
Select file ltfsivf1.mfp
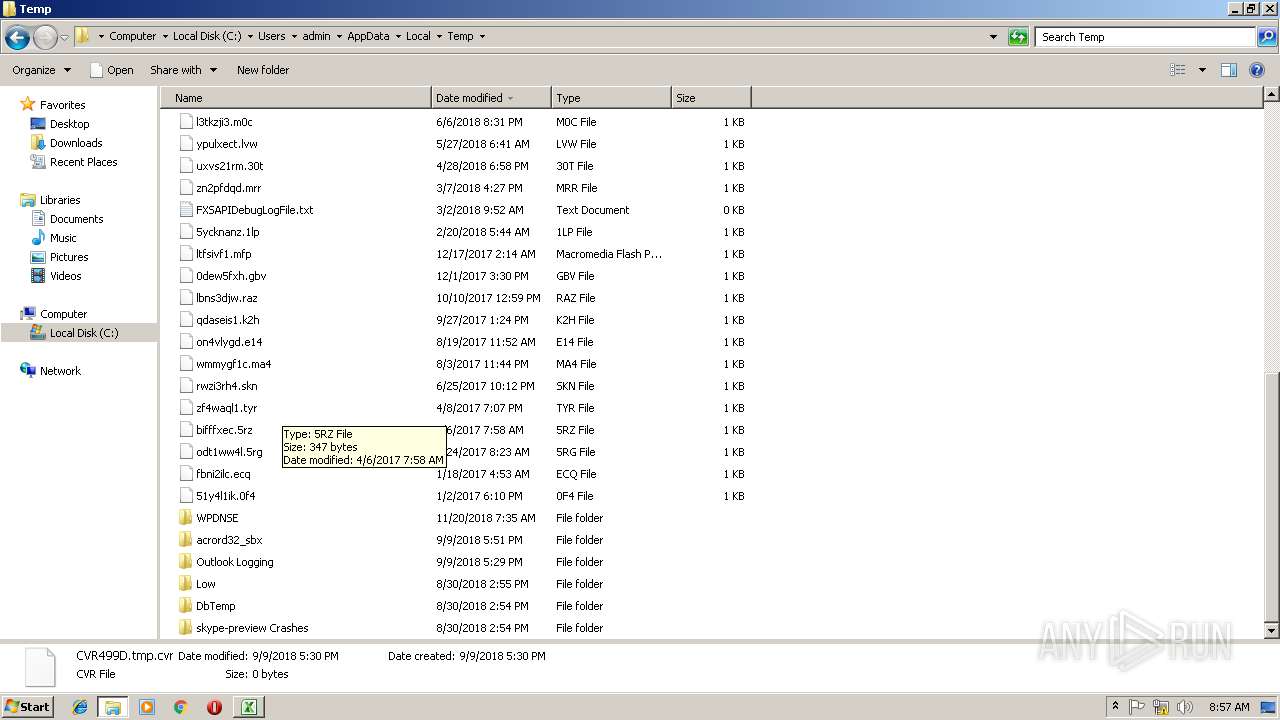tap(224, 254)
